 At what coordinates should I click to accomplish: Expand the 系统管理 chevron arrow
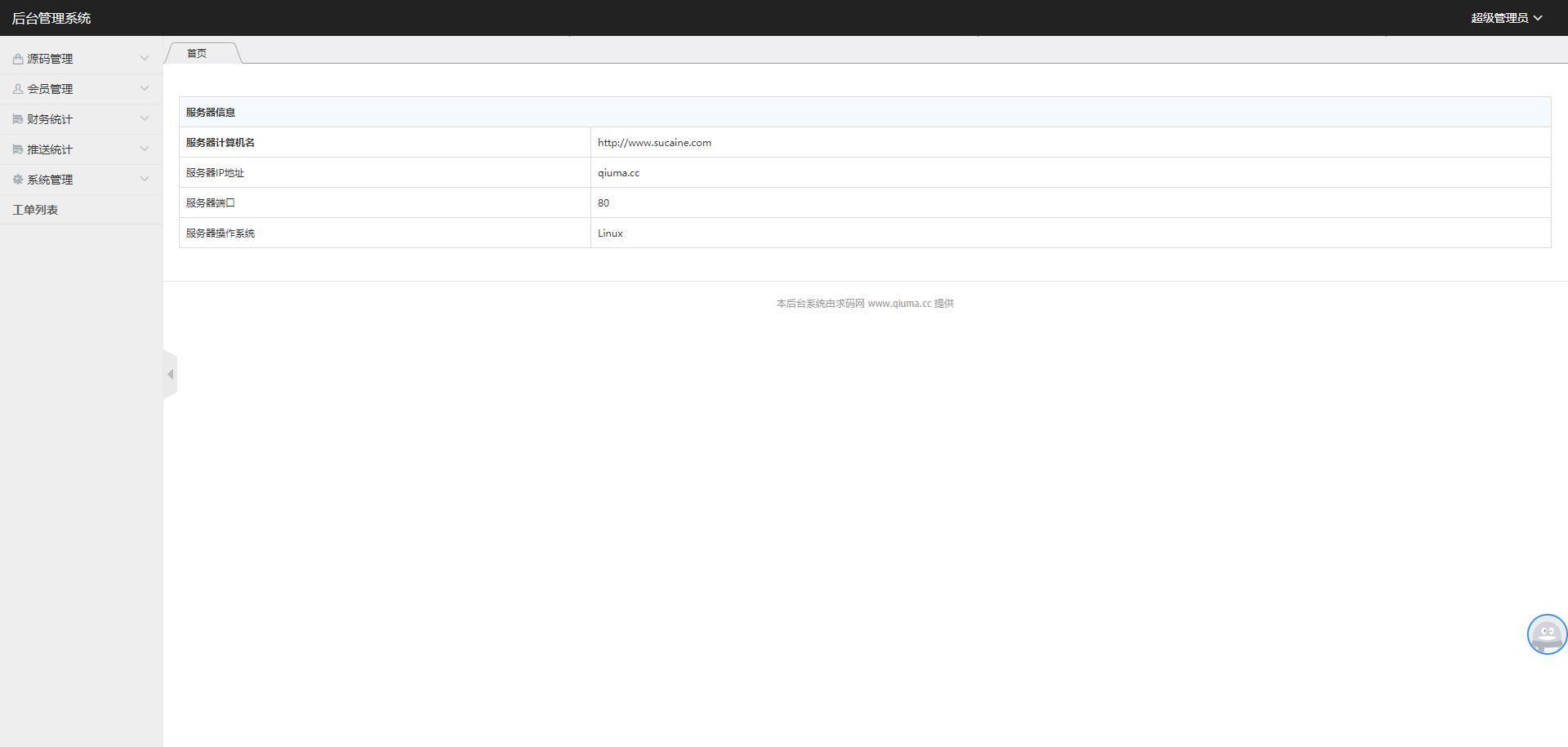pyautogui.click(x=145, y=179)
